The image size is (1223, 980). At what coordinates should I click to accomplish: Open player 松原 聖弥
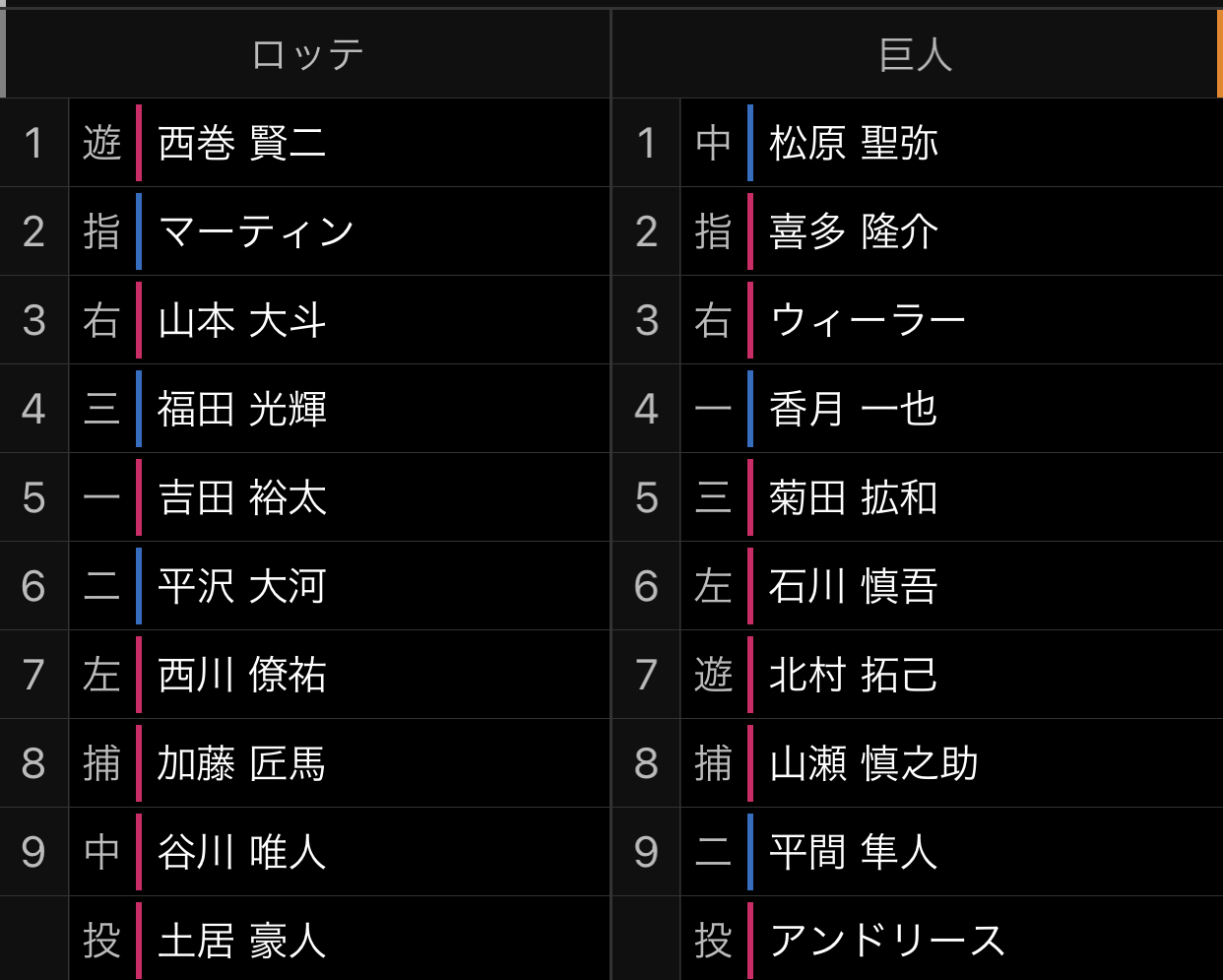pos(853,143)
